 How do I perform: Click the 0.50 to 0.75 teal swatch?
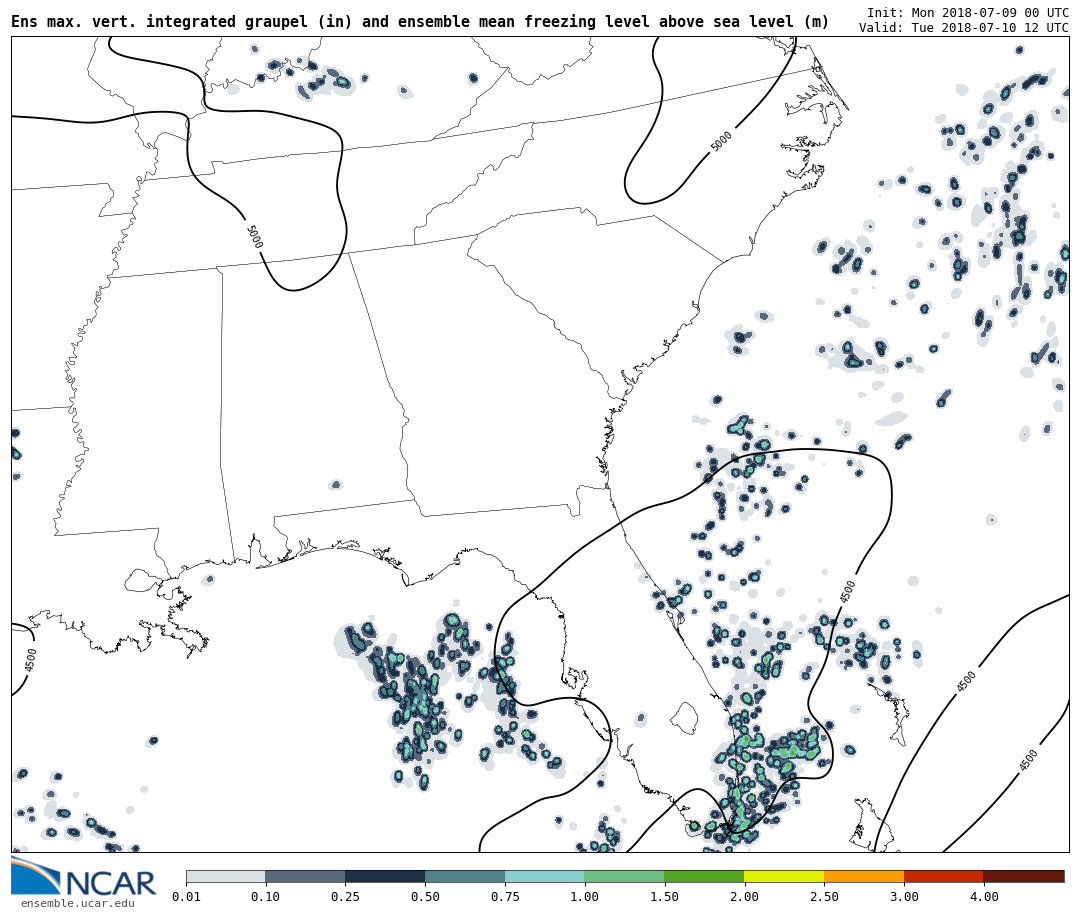tap(465, 876)
